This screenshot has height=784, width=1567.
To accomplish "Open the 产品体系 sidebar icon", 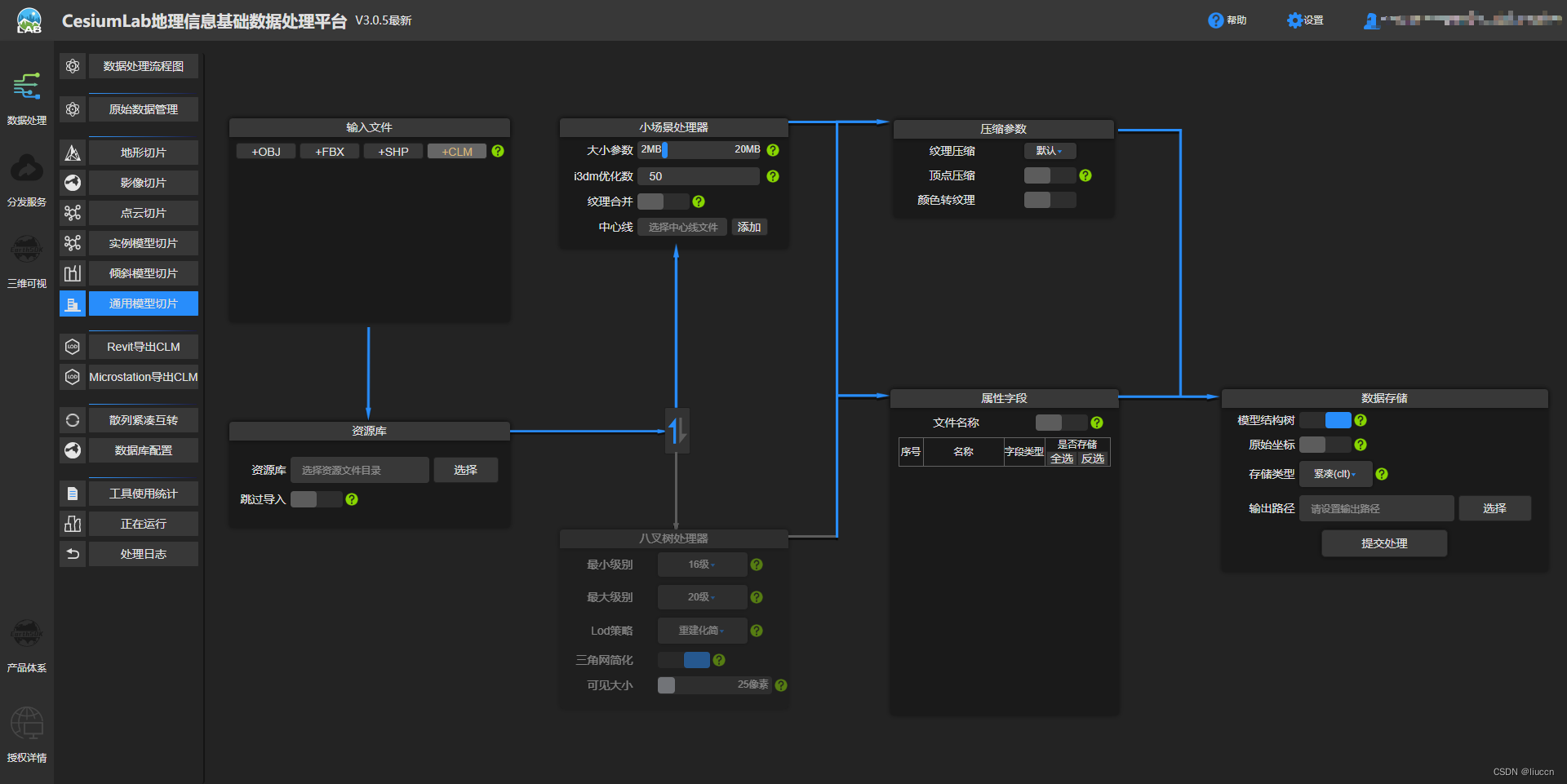I will pos(27,634).
